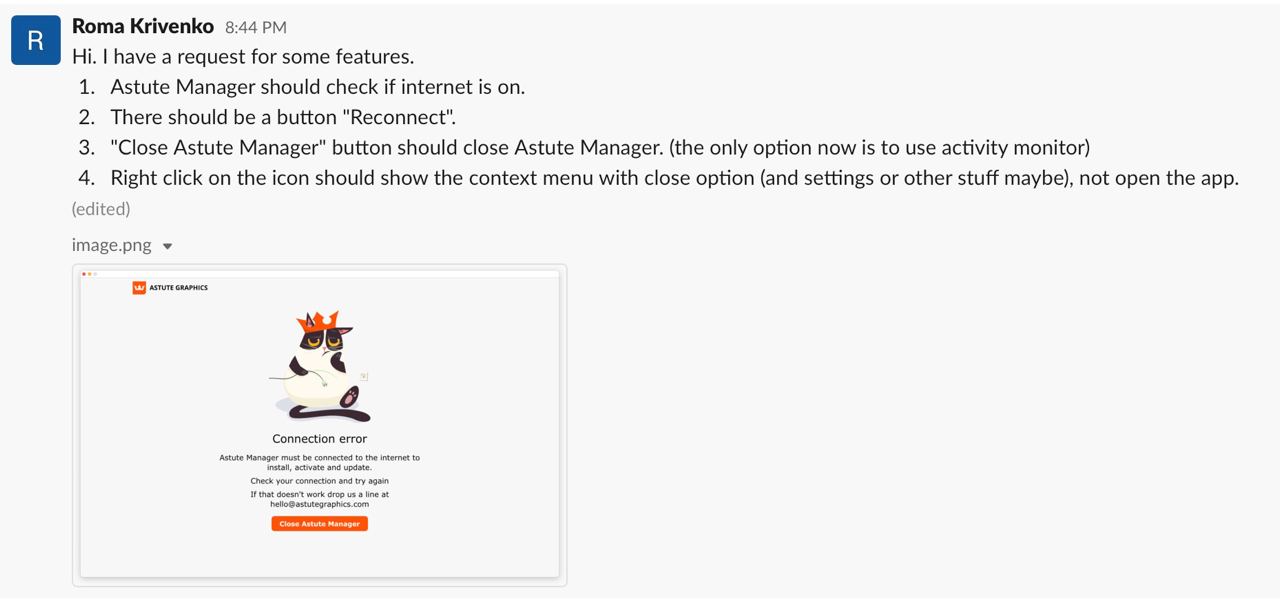The image size is (1280, 615).
Task: Click list item about checking internet
Action: click(317, 87)
